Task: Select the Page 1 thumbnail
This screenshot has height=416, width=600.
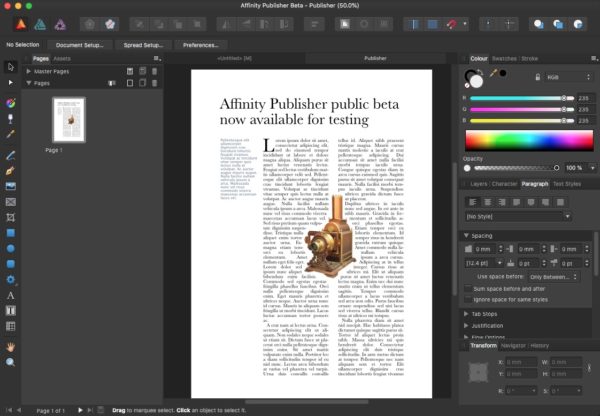Action: [69, 119]
